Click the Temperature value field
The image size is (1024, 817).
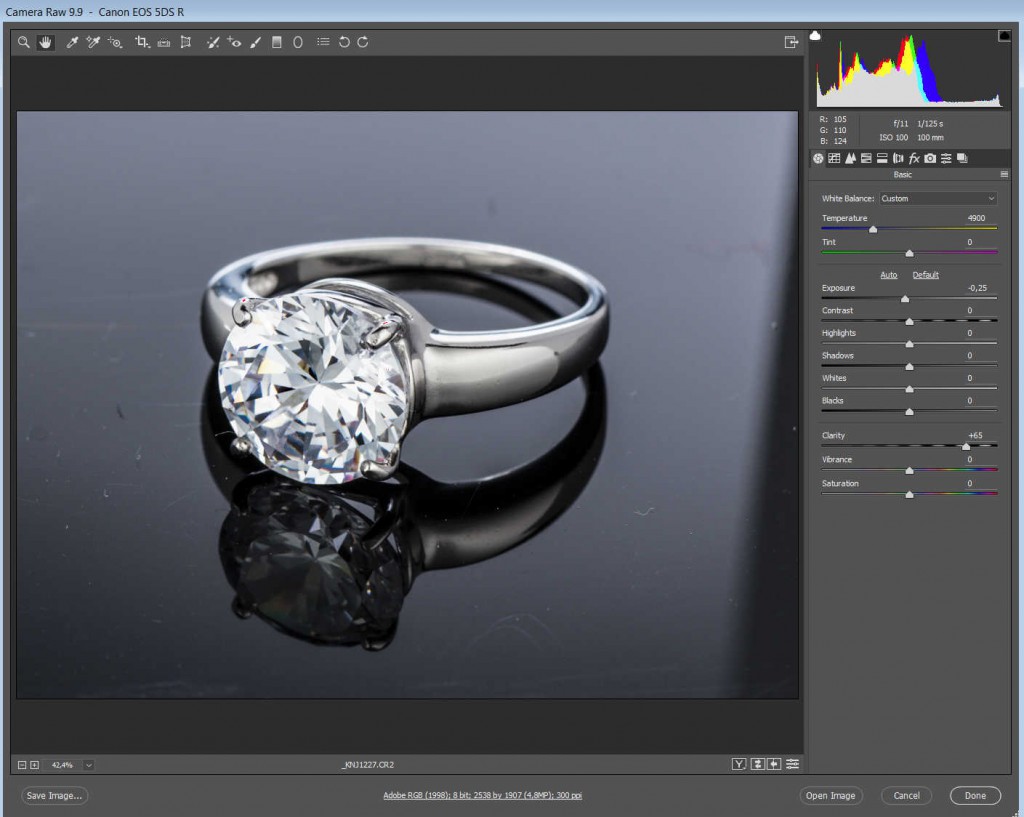(976, 218)
